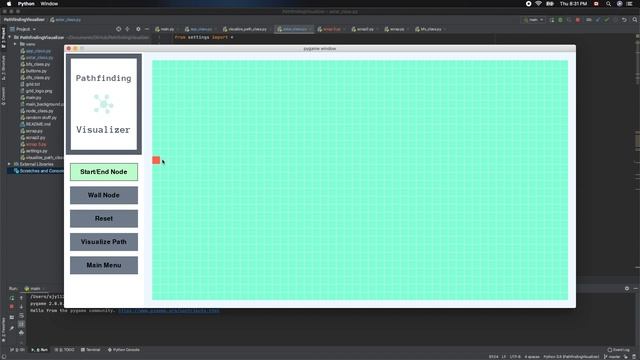Click the locate file target icon in Project panel
Image resolution: width=640 pixels, height=360 pixels.
(118, 29)
